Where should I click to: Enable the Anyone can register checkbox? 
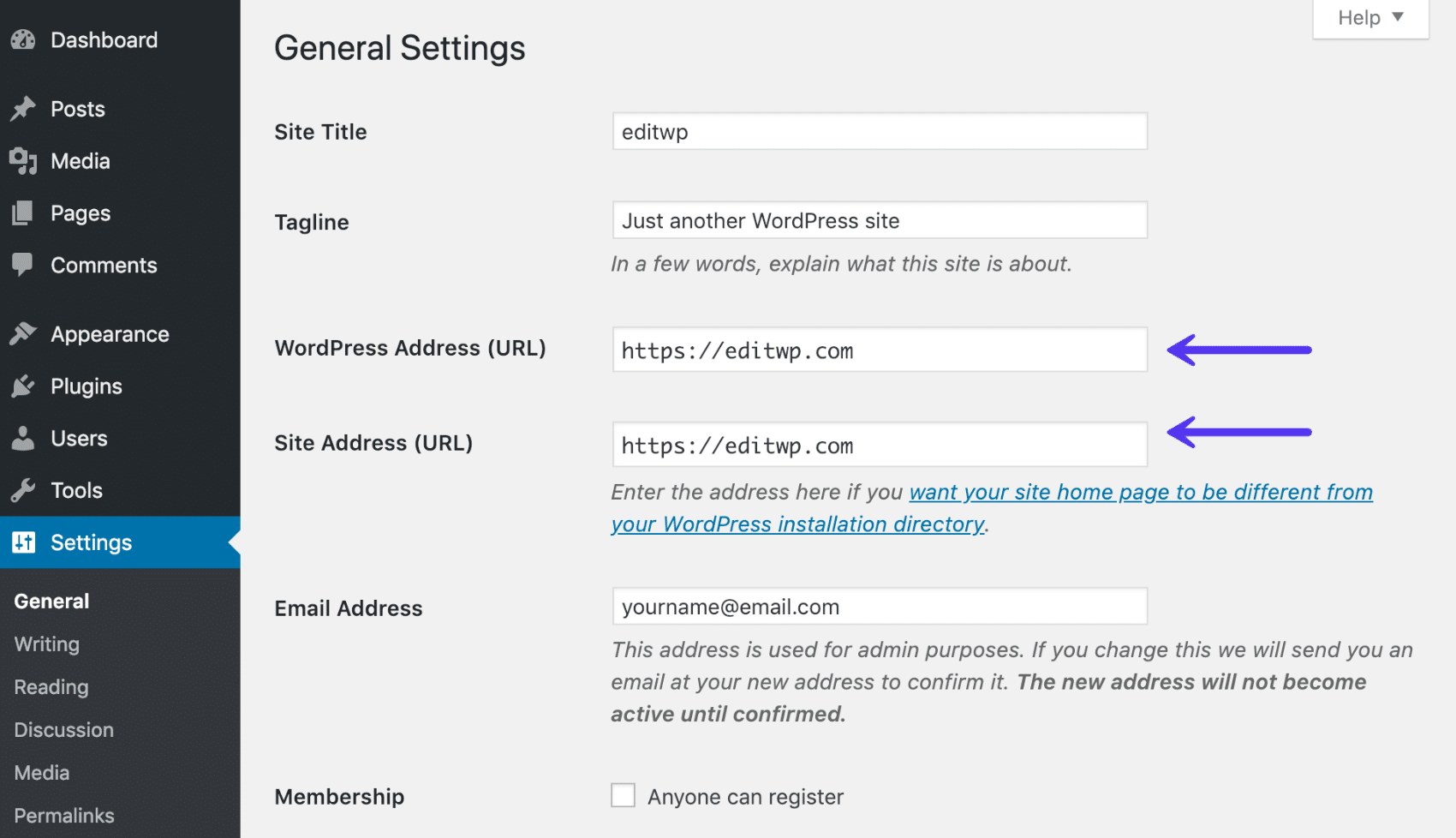(x=623, y=794)
